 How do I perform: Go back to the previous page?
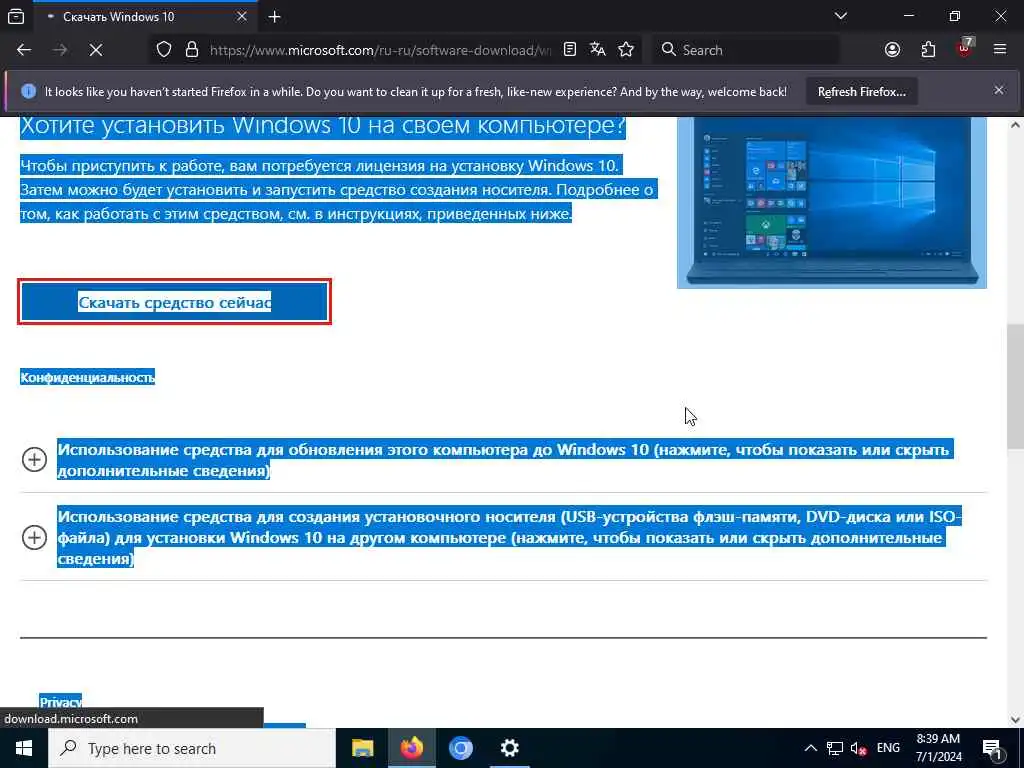[24, 50]
